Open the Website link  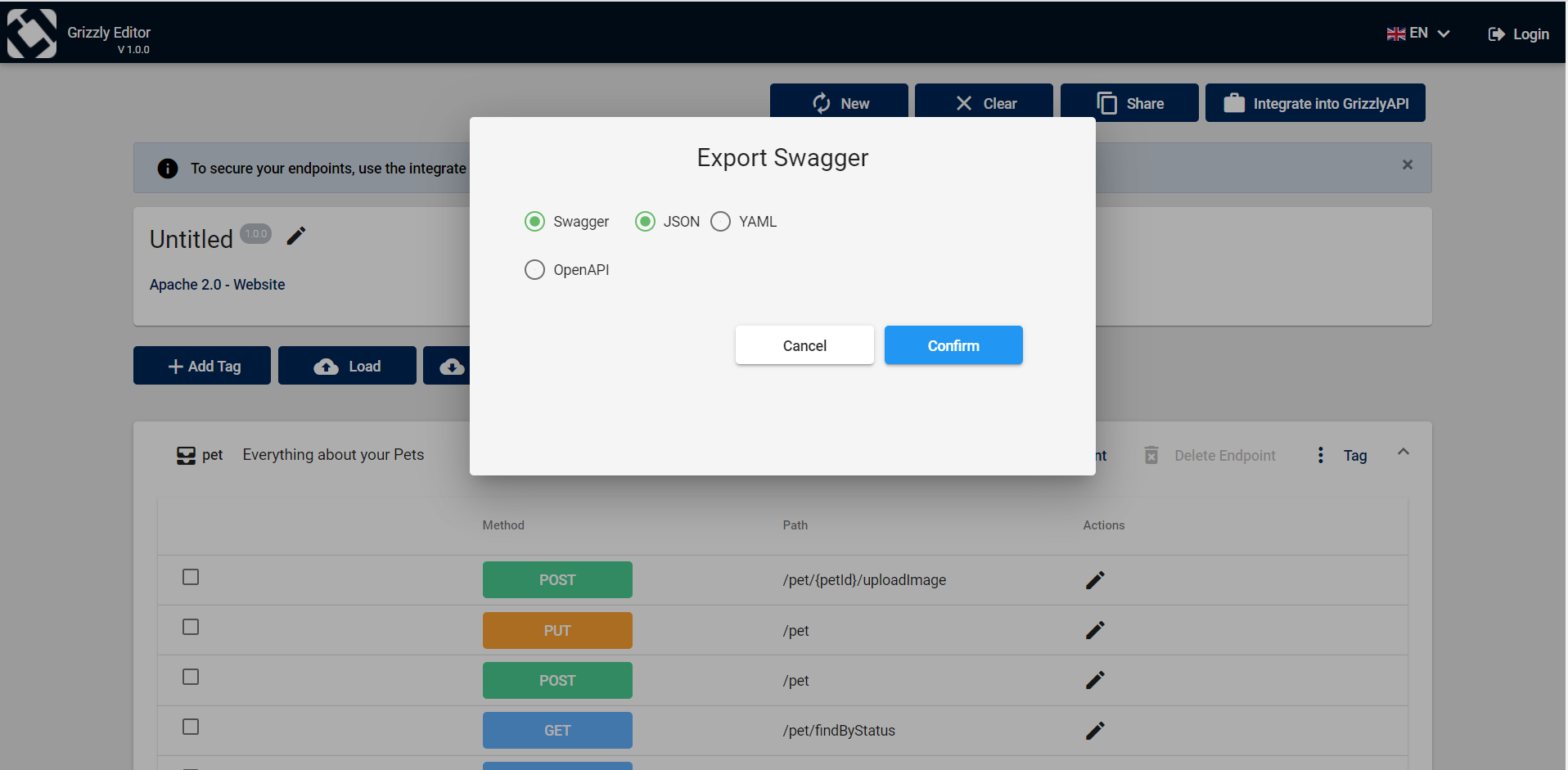coord(259,285)
